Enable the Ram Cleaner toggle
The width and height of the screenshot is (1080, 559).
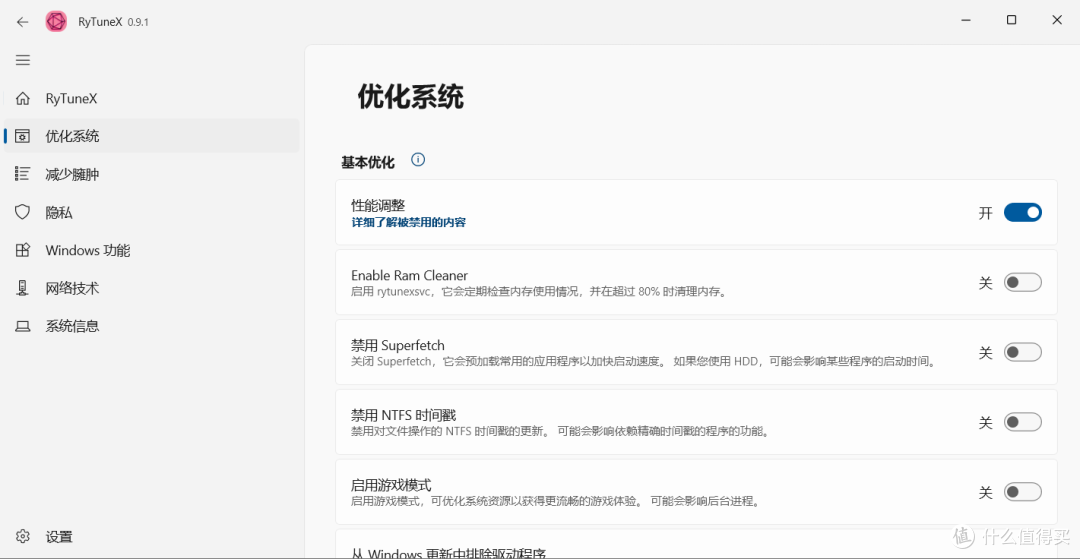click(x=1022, y=282)
